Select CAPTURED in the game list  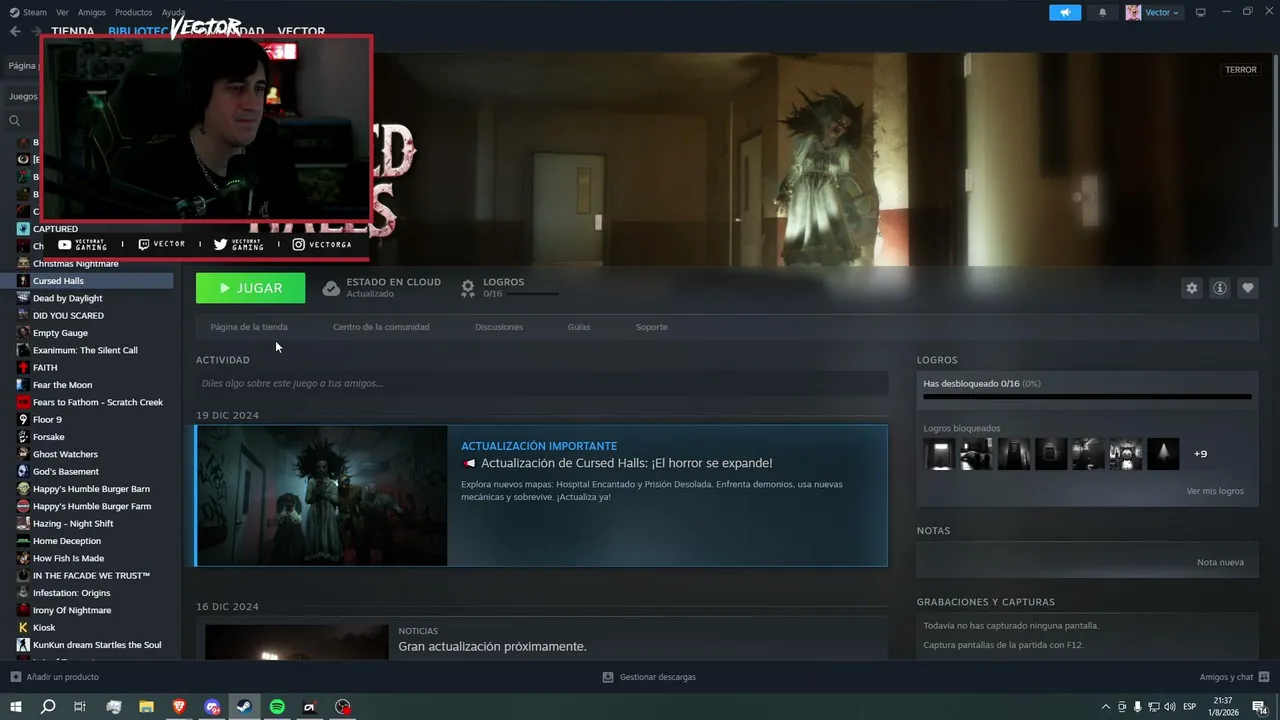pyautogui.click(x=55, y=229)
